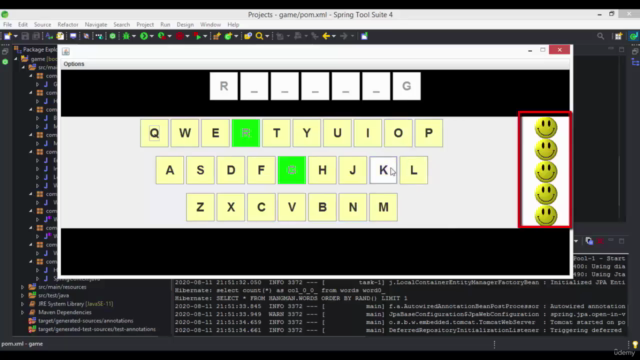Guess the letter M on keyboard
640x360 pixels.
pos(383,207)
